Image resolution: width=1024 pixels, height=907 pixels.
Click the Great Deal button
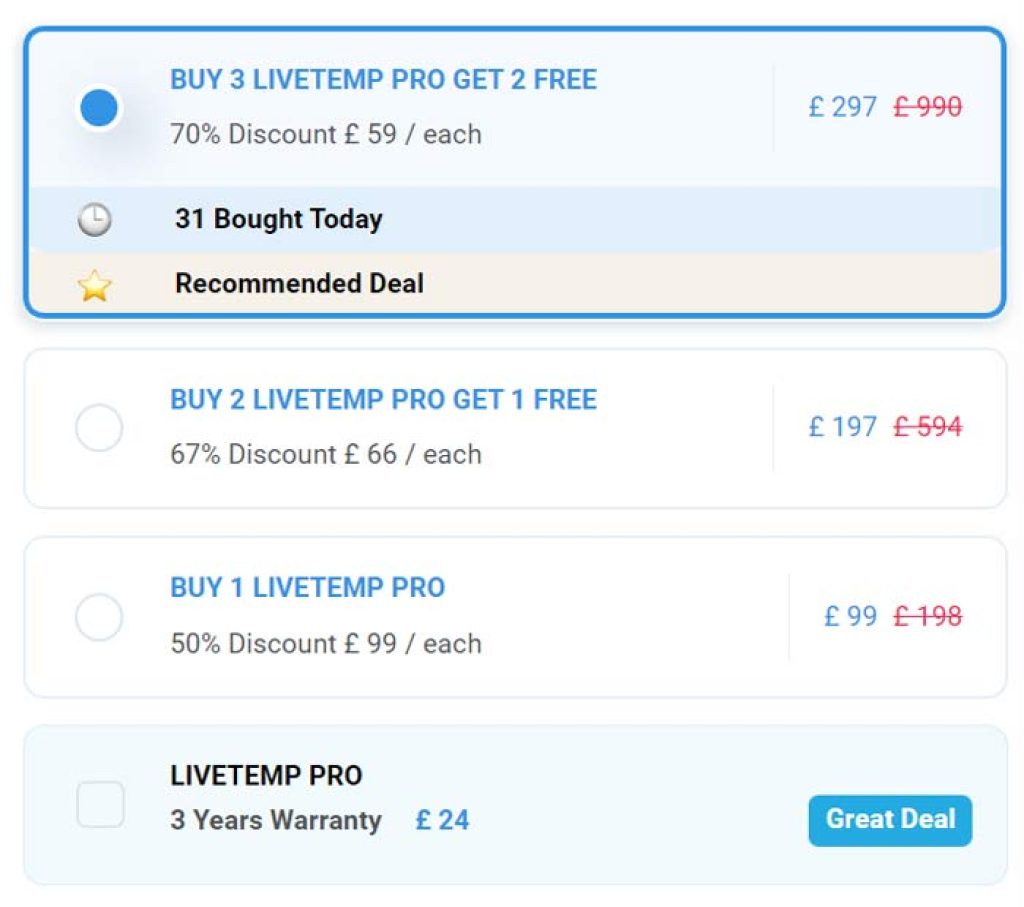tap(889, 819)
